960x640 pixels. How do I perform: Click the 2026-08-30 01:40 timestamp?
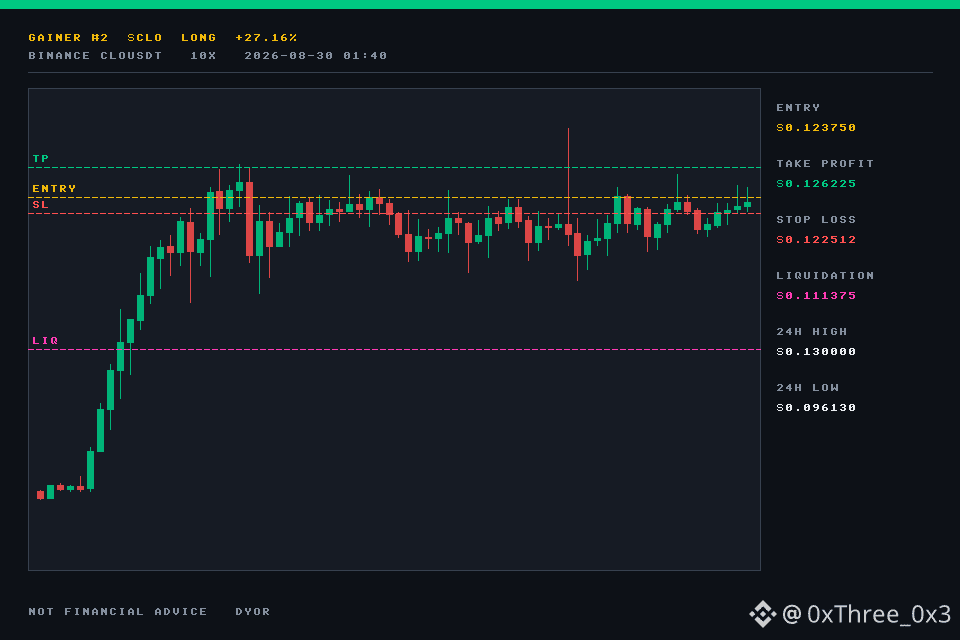pos(315,56)
